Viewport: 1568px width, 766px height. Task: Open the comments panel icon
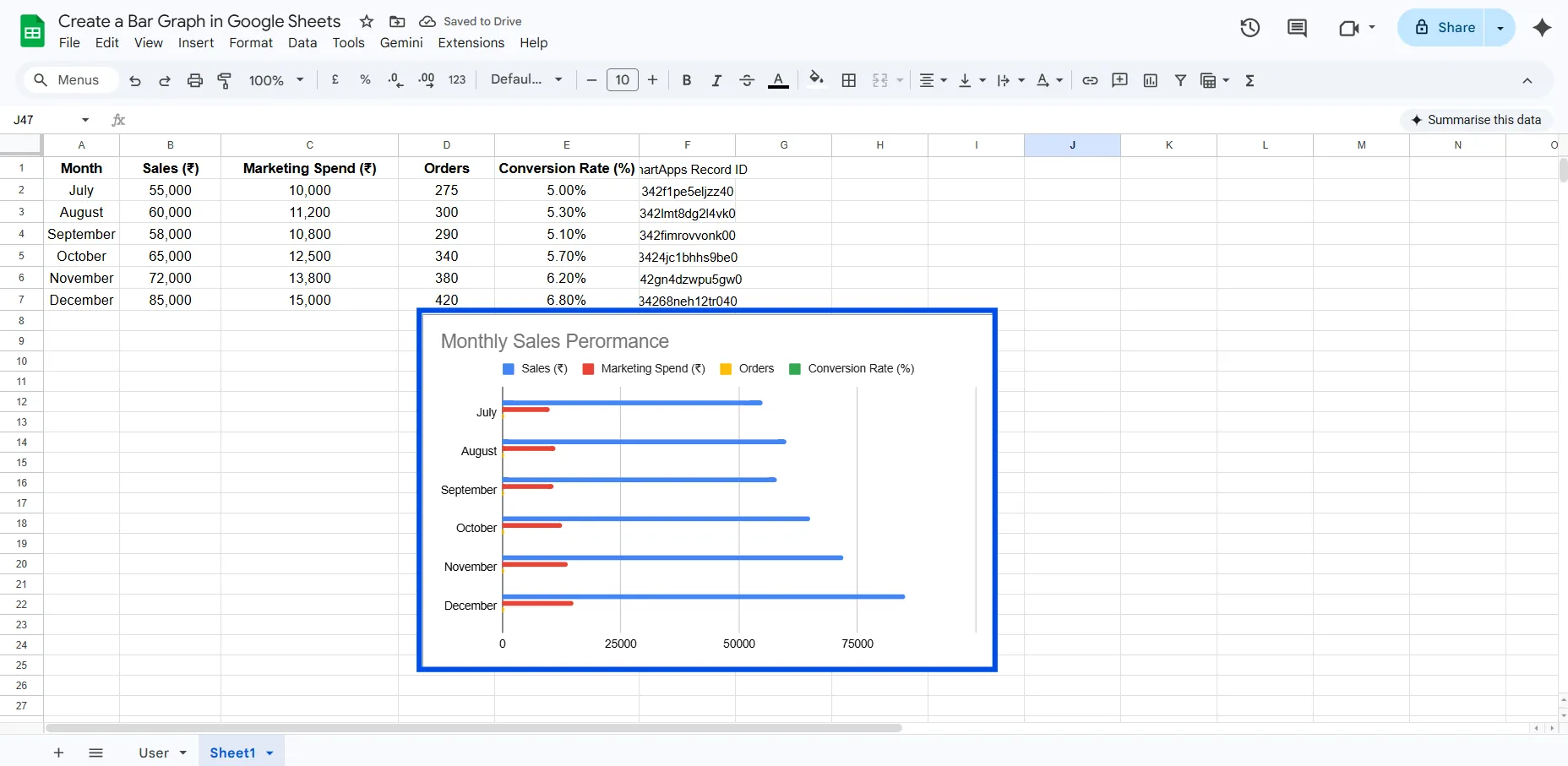tap(1296, 28)
